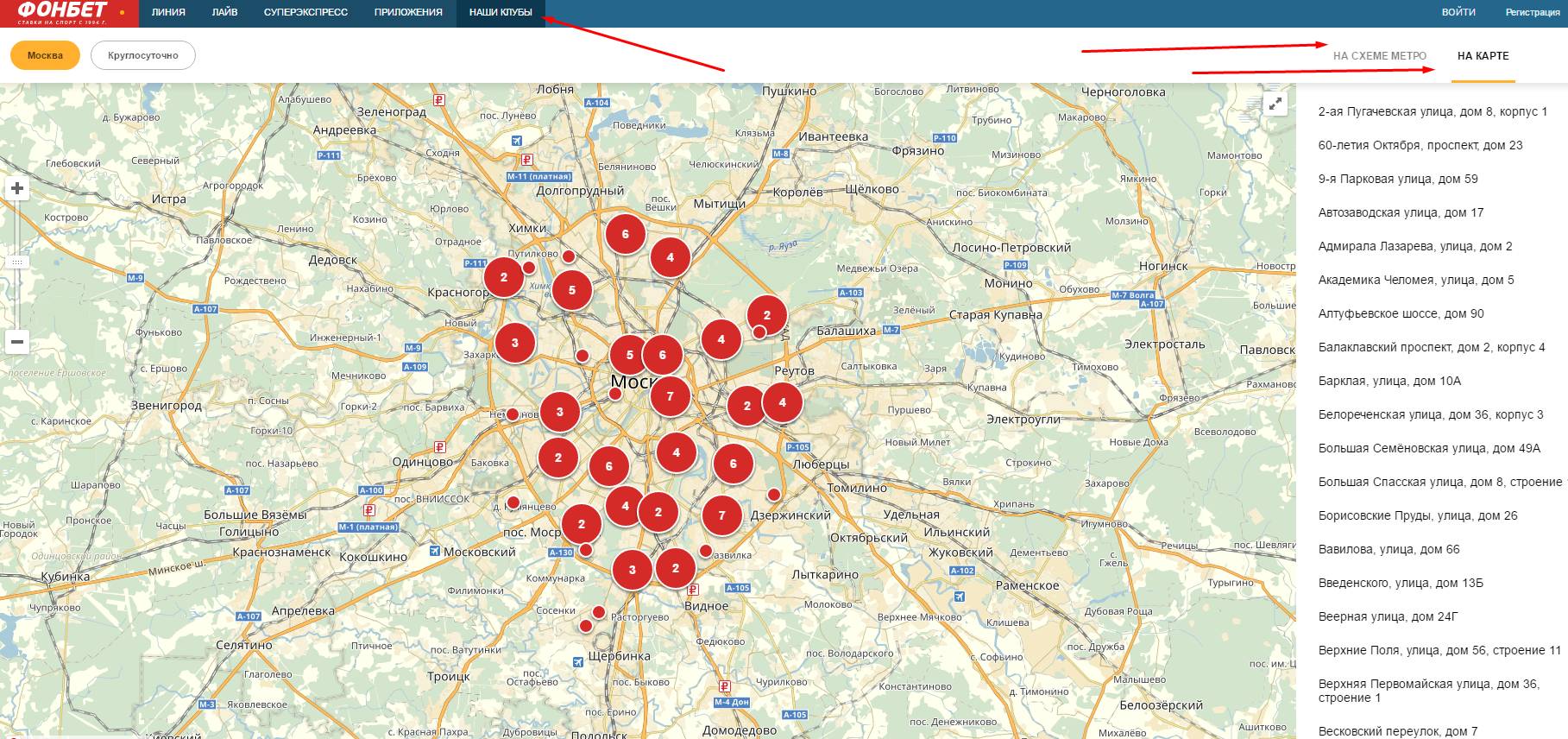Viewport: 1568px width, 739px height.
Task: Select address Большая Семёновская улица, дом 49А
Action: click(1429, 448)
